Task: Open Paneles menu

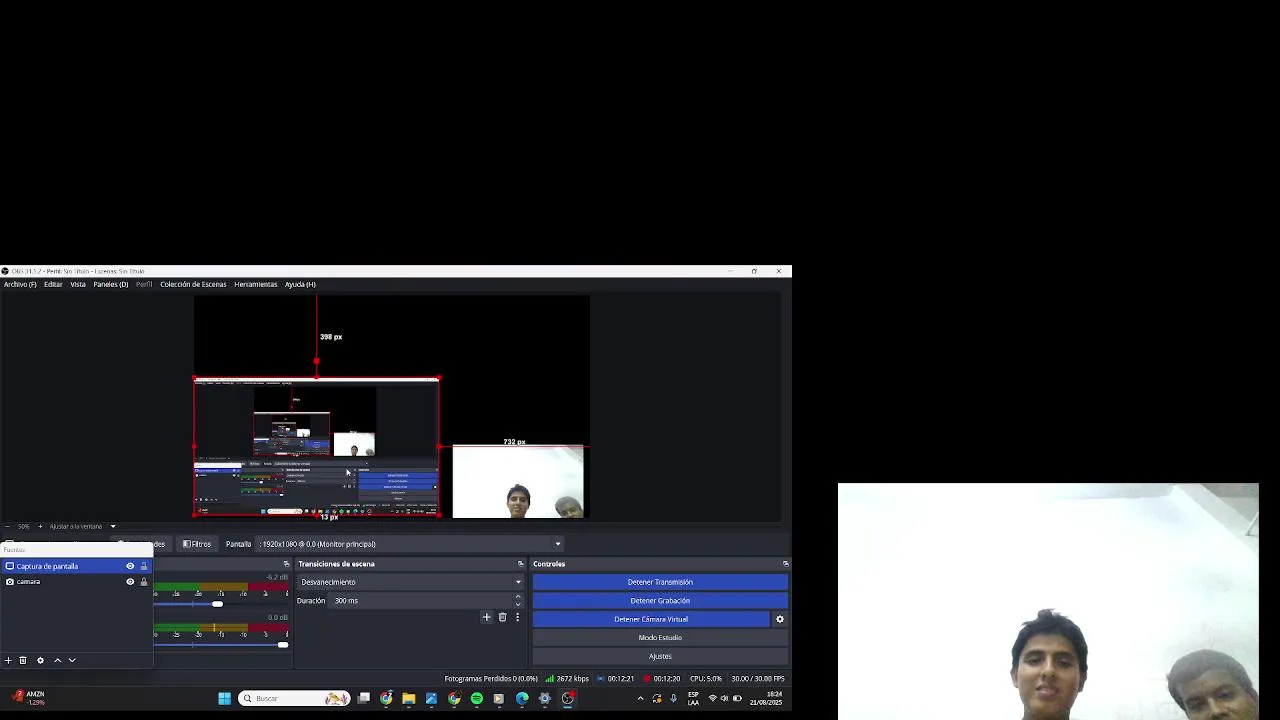Action: click(111, 284)
